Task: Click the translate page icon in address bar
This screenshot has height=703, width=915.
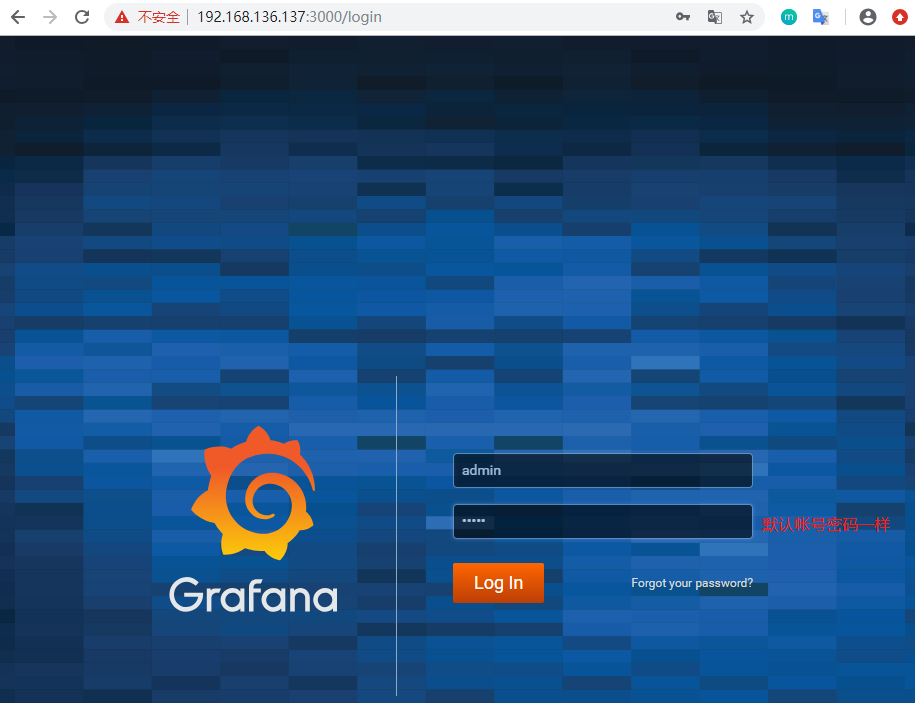Action: tap(715, 17)
